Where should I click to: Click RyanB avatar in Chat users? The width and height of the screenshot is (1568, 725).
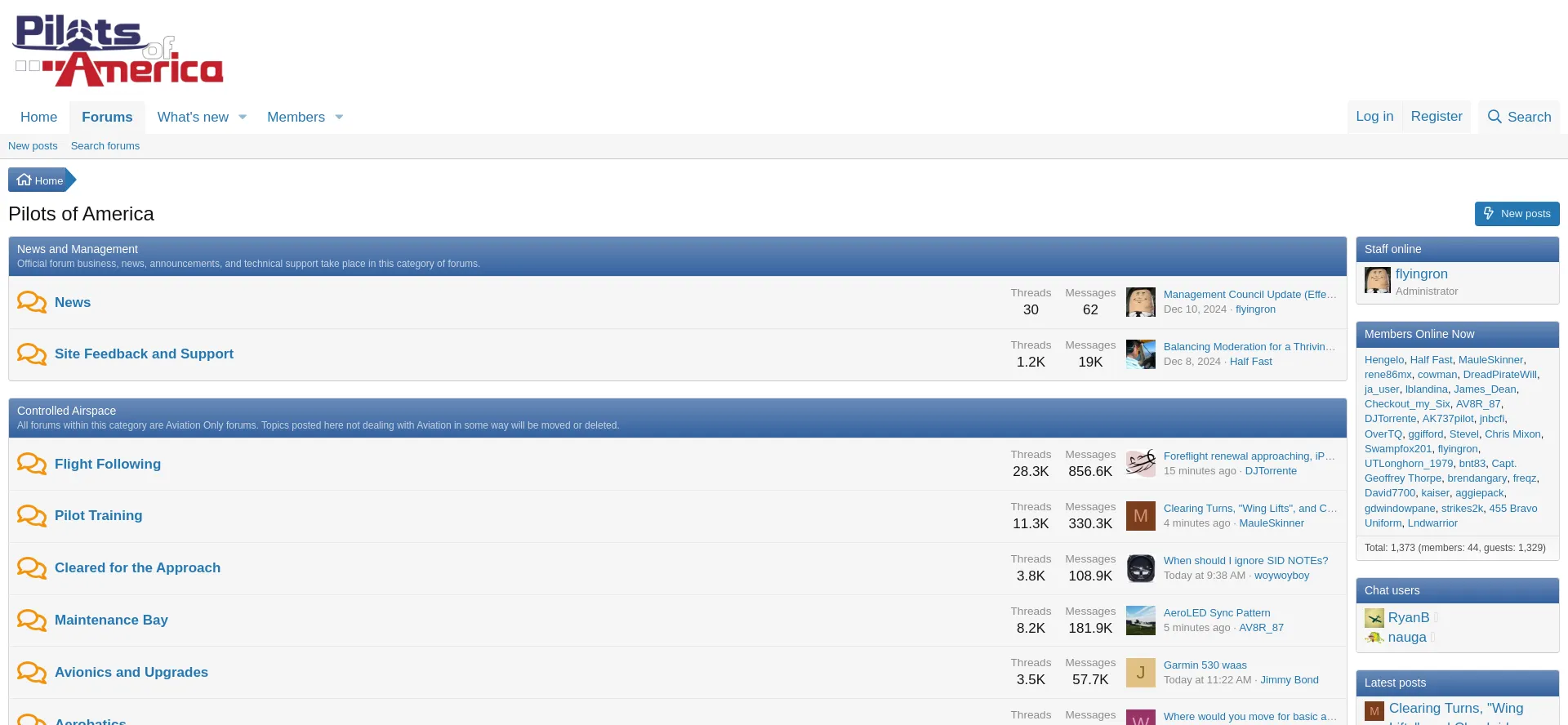(x=1374, y=618)
